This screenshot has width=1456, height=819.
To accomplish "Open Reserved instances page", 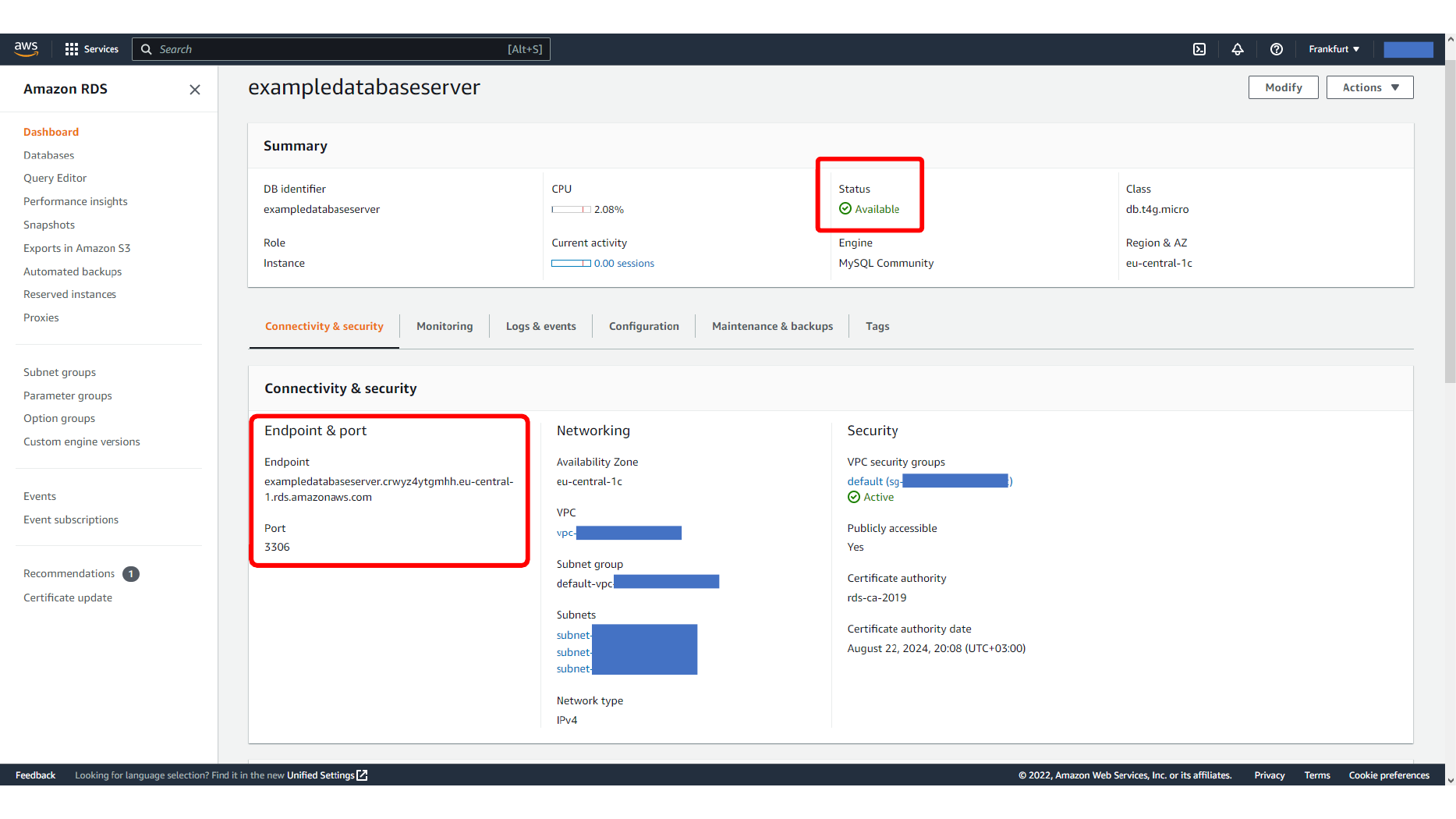I will click(x=69, y=294).
